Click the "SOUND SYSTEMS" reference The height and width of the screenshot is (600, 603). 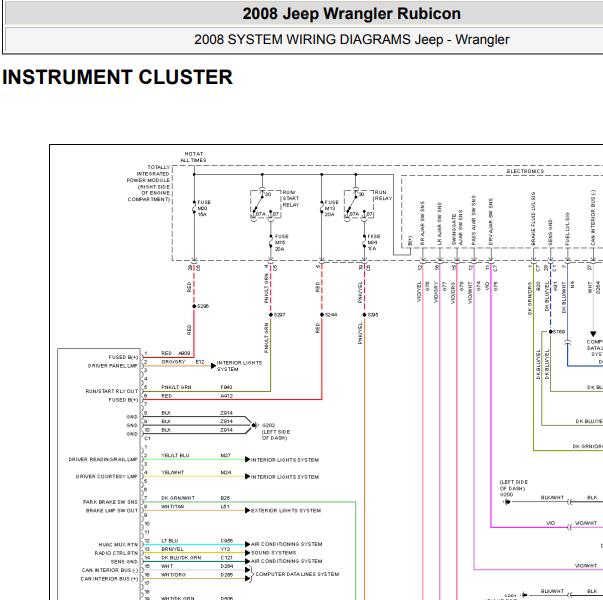273,553
